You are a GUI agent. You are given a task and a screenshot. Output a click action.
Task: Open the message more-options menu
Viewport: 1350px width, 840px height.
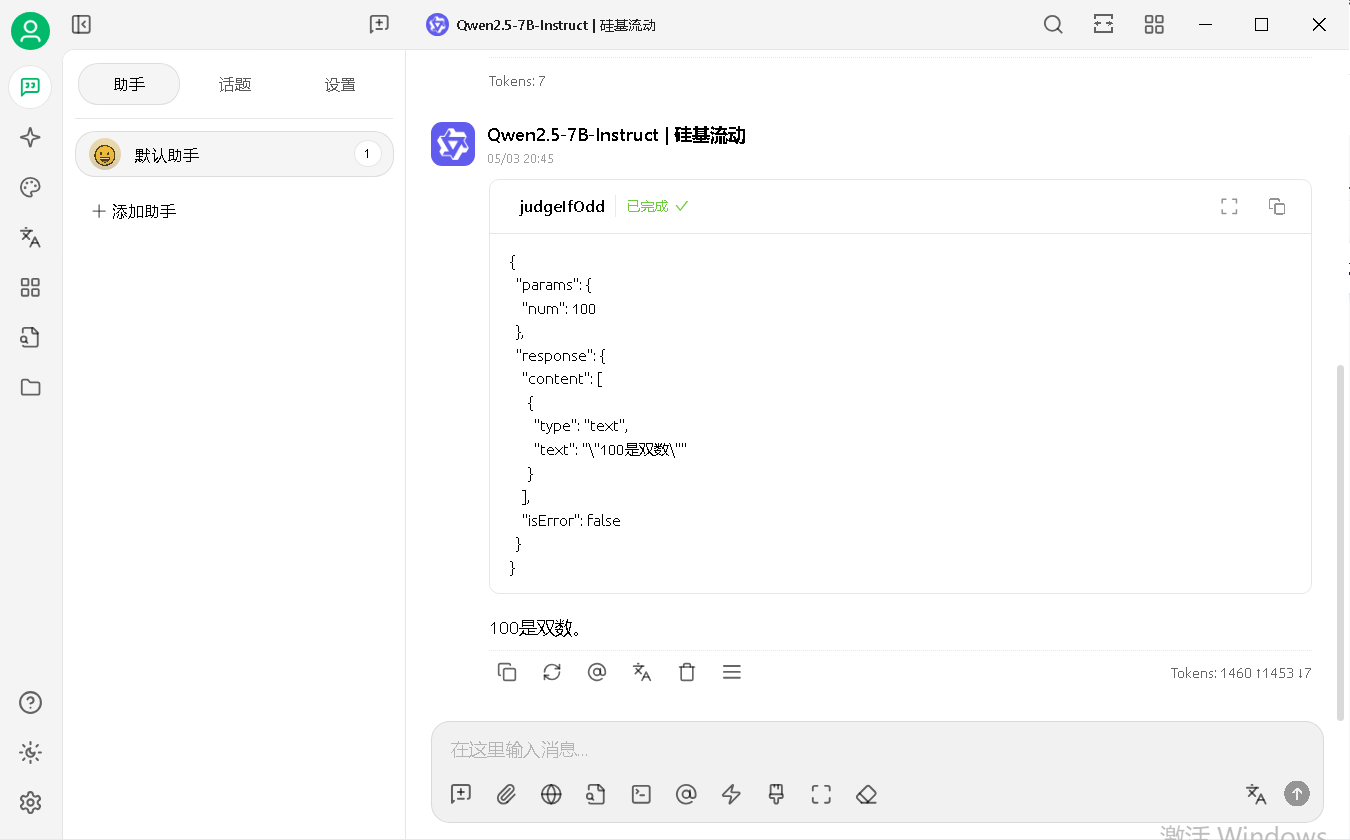(732, 672)
